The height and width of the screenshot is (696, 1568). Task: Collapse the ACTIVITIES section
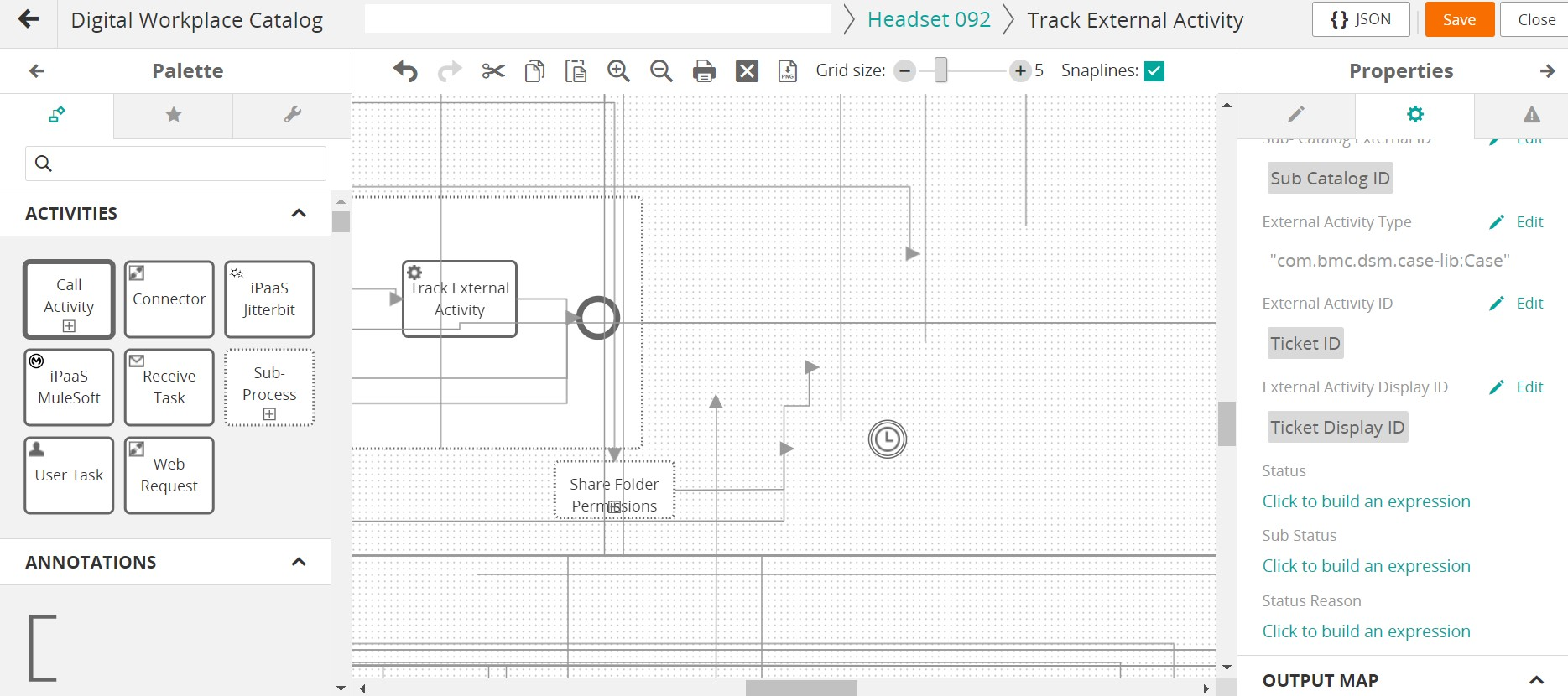298,213
